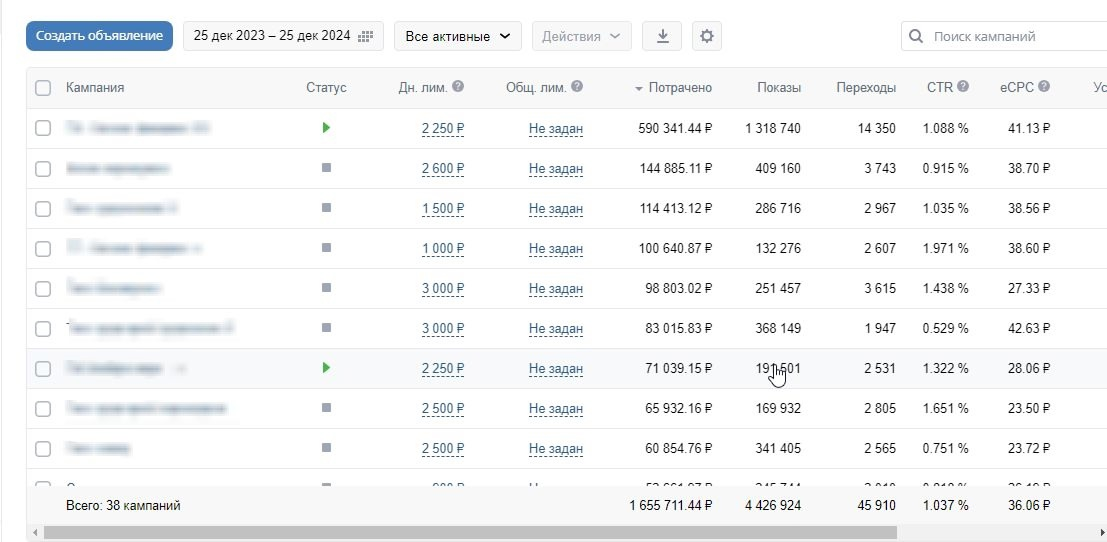Click the stopped status icon of 144 885.11 ₽ row
The width and height of the screenshot is (1107, 542).
(x=326, y=168)
